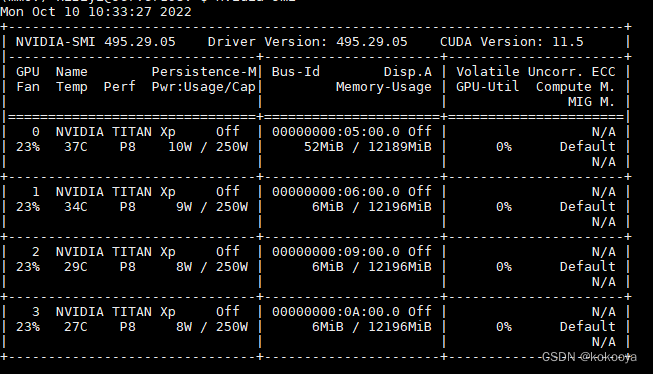Click temperature "34C" of GPU 1
This screenshot has height=374, width=653.
click(76, 207)
